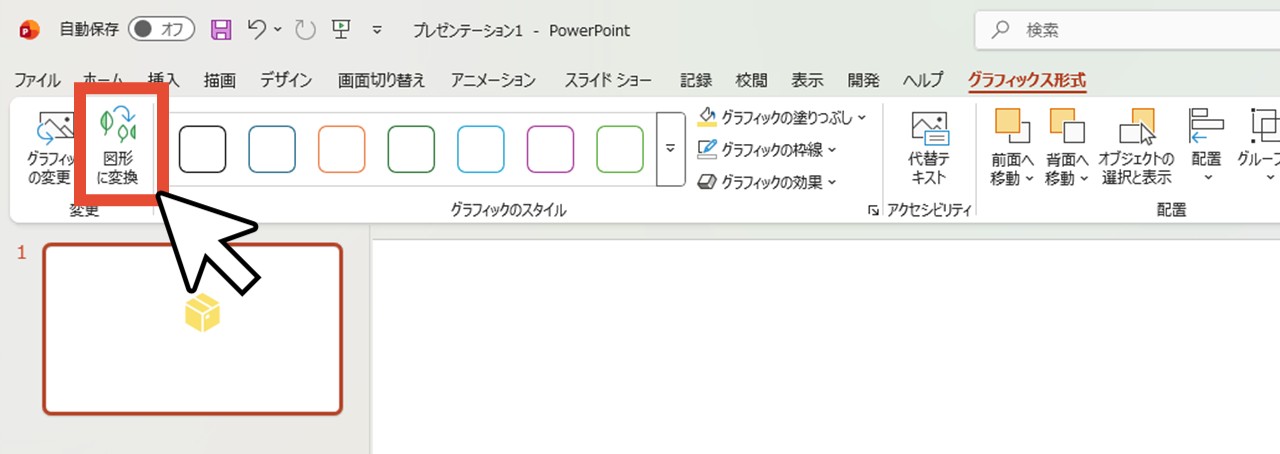Apply the black outline graphic style
This screenshot has width=1280, height=454.
(202, 150)
